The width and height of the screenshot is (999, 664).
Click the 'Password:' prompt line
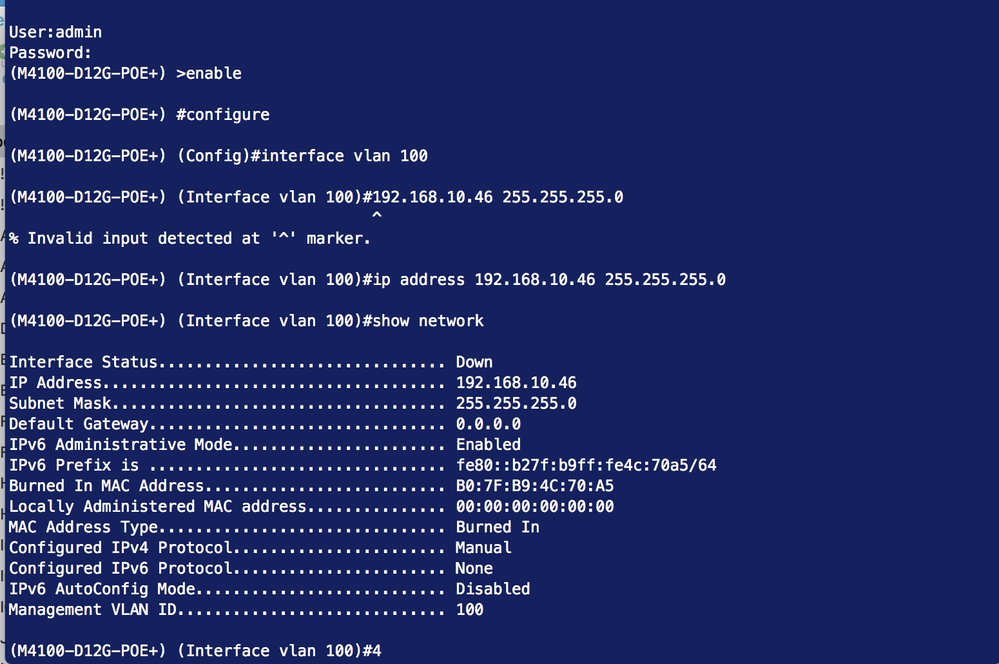[x=50, y=52]
